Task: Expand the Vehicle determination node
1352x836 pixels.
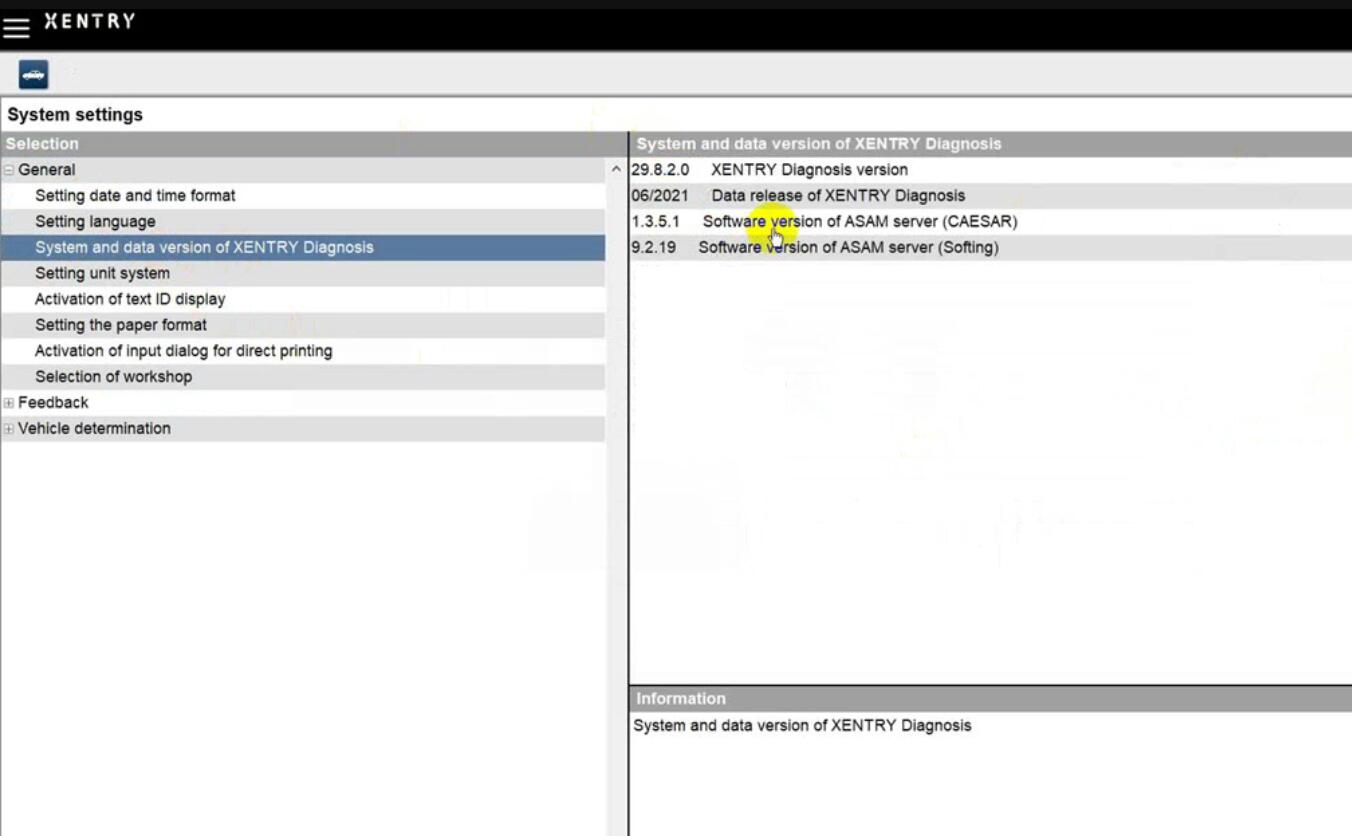Action: point(9,429)
